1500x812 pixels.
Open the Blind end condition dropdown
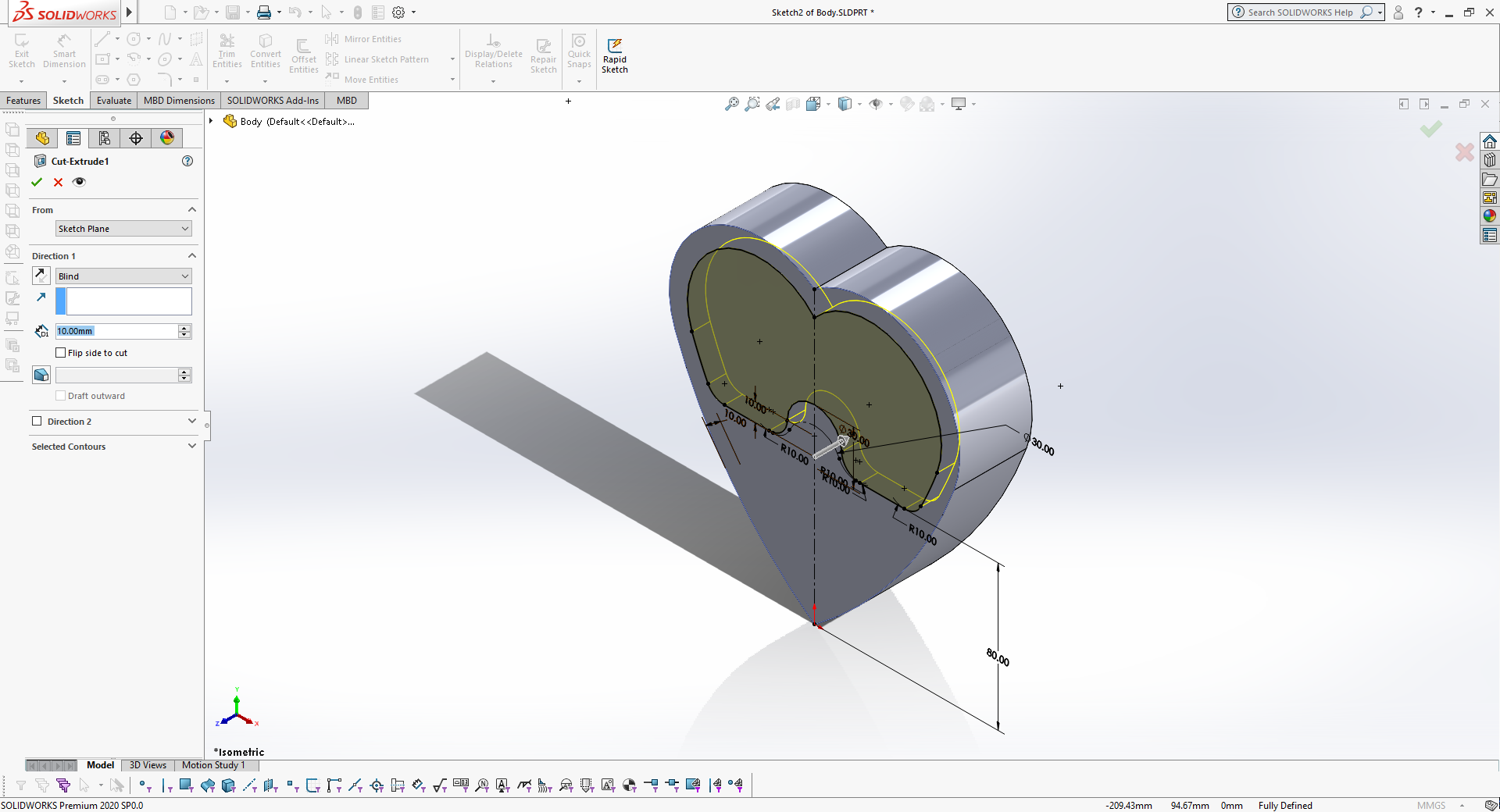(x=123, y=276)
